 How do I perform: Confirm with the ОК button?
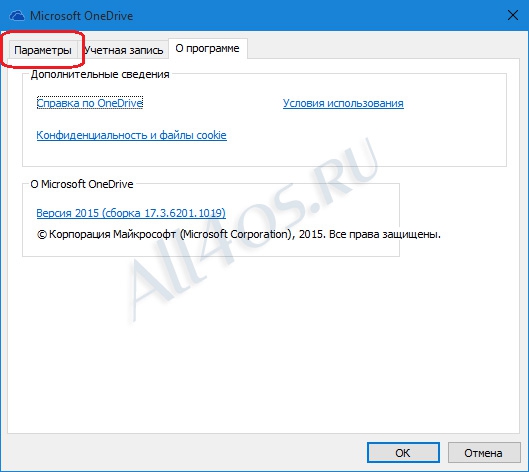click(403, 453)
